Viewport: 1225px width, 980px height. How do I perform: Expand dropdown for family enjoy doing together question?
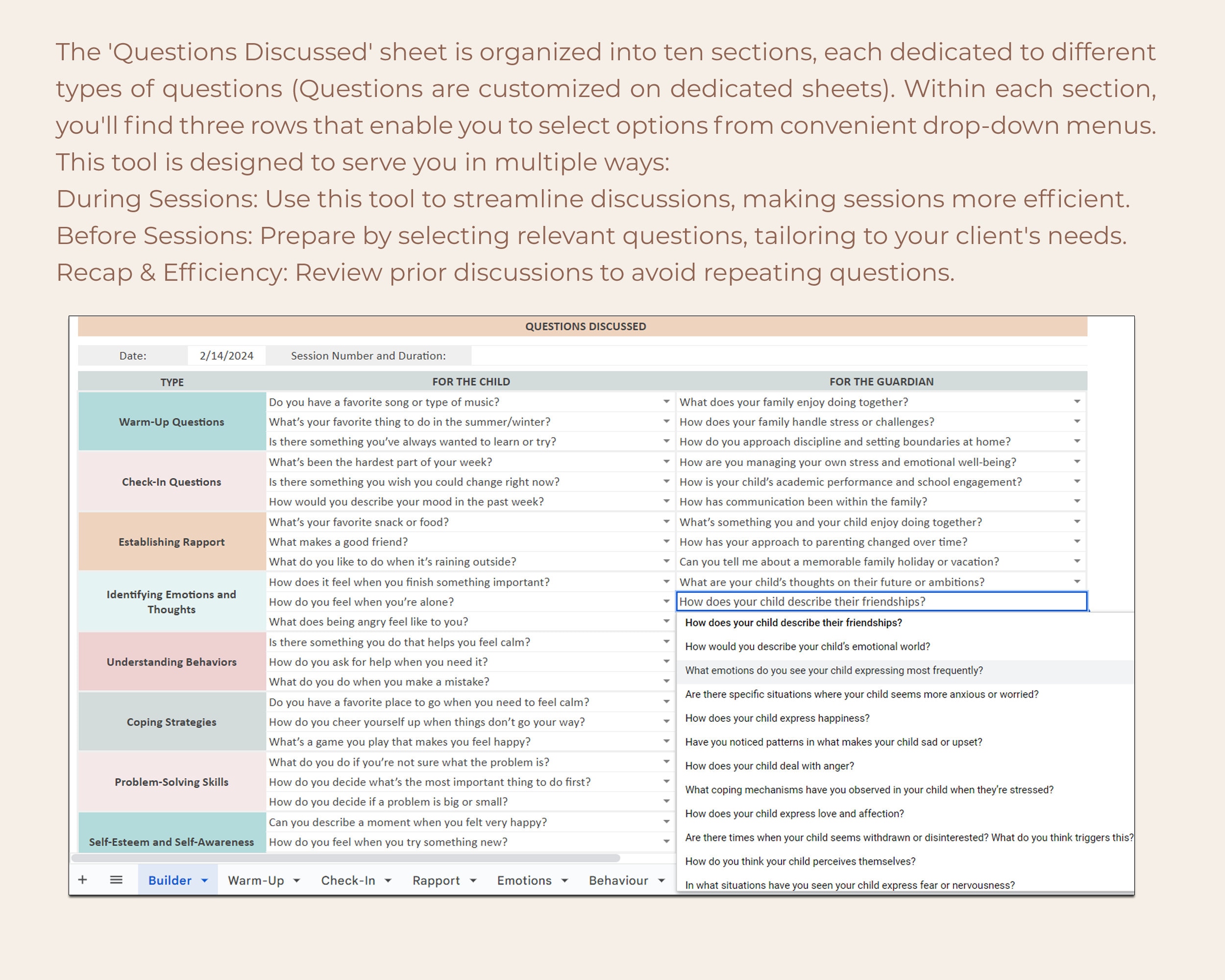click(x=1077, y=402)
